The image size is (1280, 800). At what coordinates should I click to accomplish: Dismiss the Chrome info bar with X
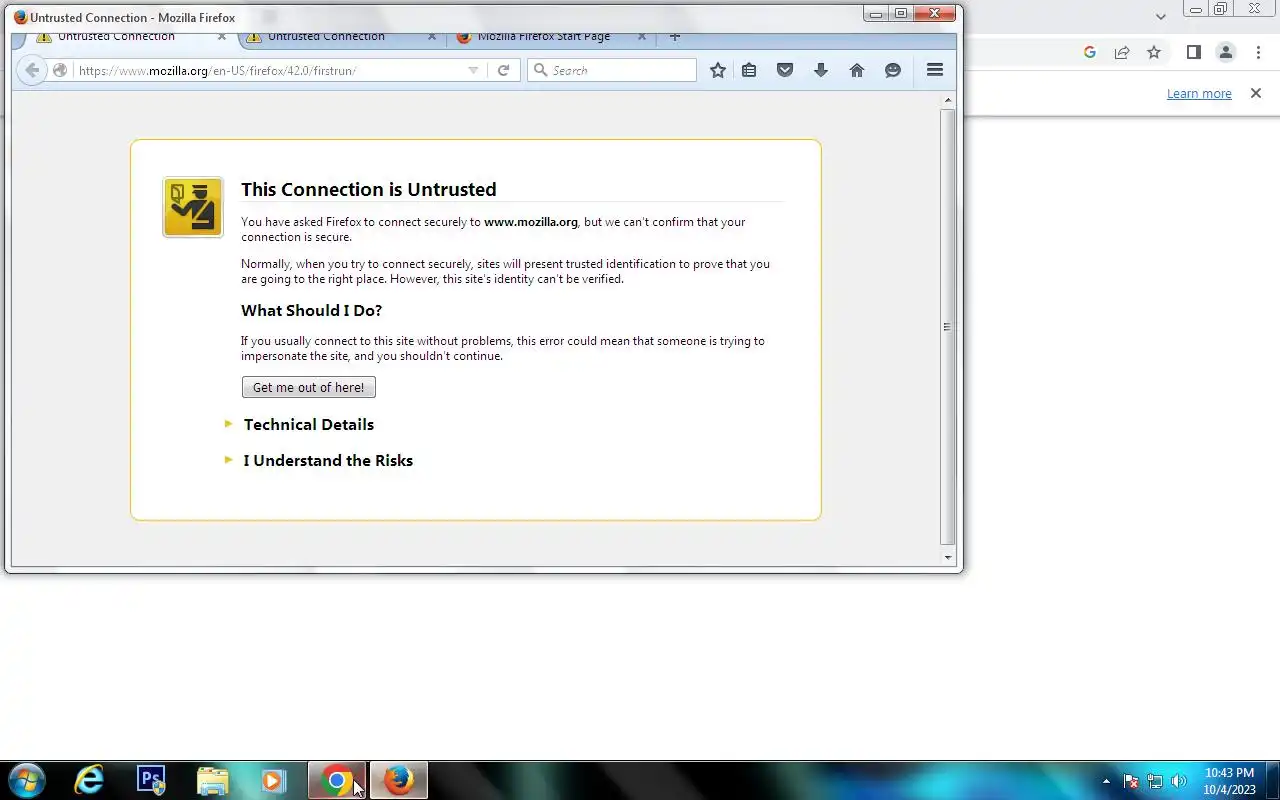click(1256, 93)
